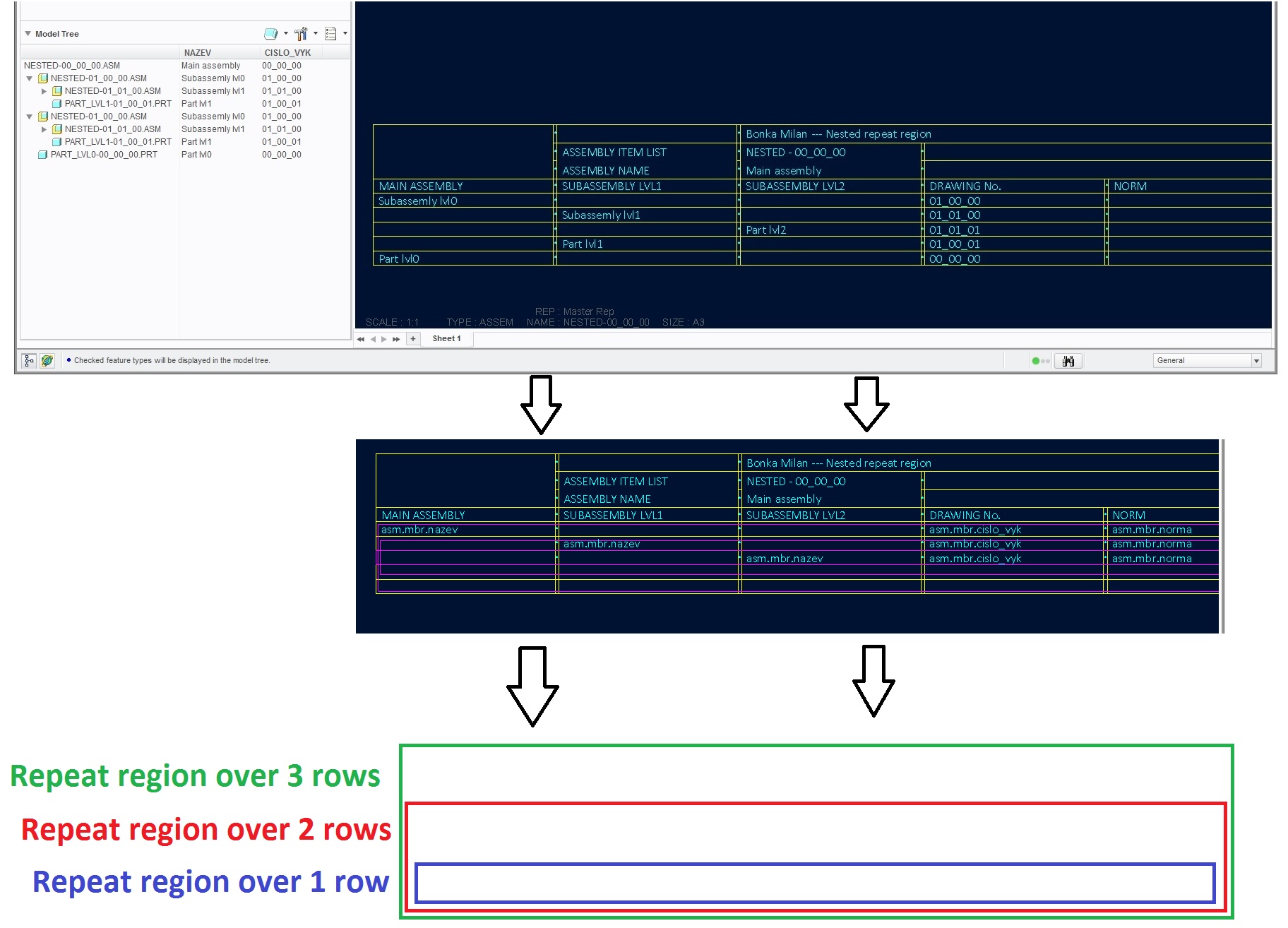Image resolution: width=1288 pixels, height=928 pixels.
Task: Select 'ASSEMBLY ITEM LIST' cell in upper drawing table
Action: click(x=614, y=153)
